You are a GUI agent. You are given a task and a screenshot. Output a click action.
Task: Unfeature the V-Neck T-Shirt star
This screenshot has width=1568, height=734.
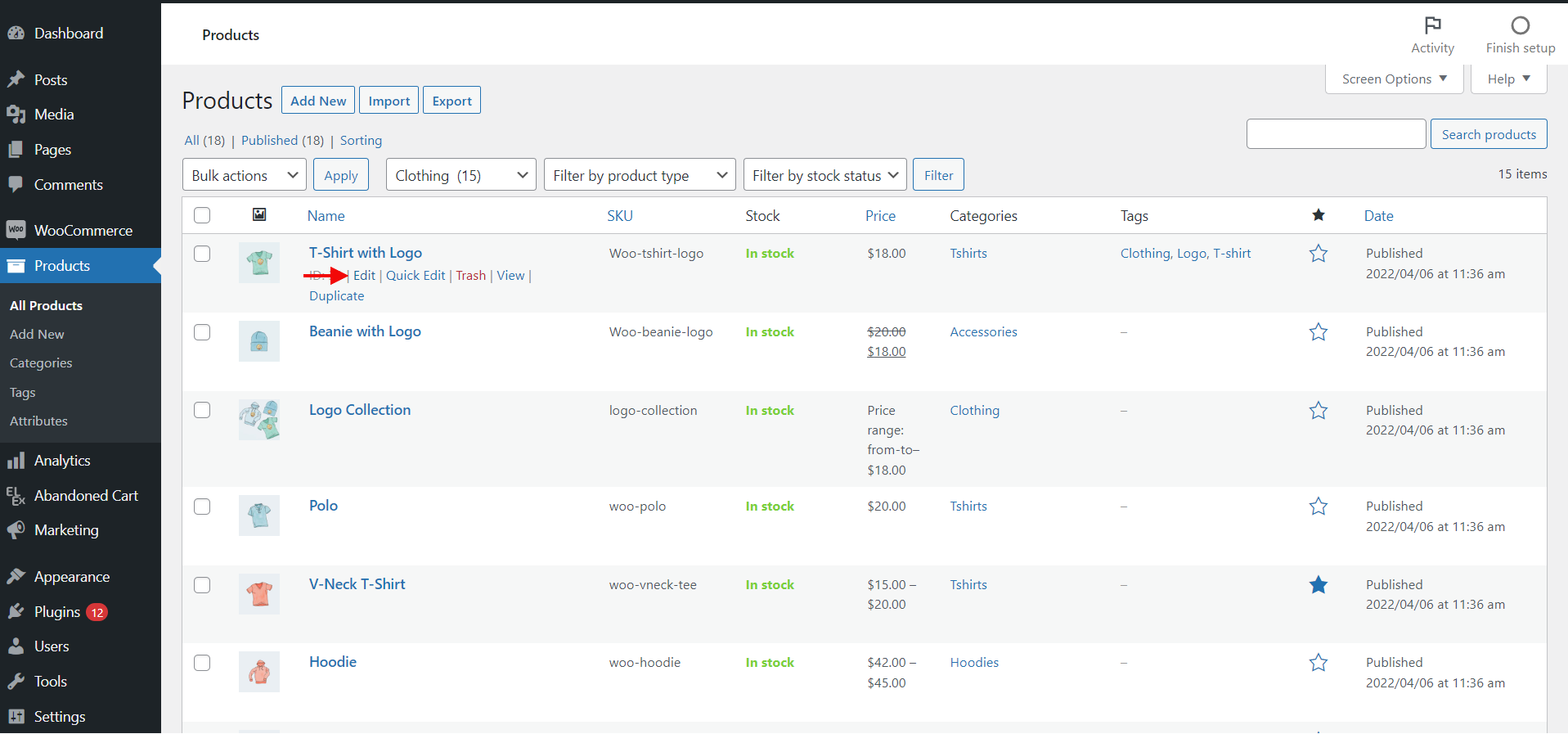tap(1318, 585)
